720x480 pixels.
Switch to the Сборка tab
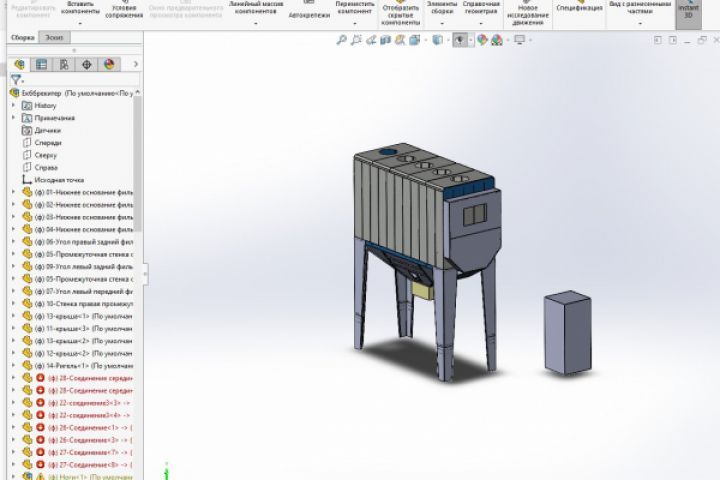click(22, 38)
